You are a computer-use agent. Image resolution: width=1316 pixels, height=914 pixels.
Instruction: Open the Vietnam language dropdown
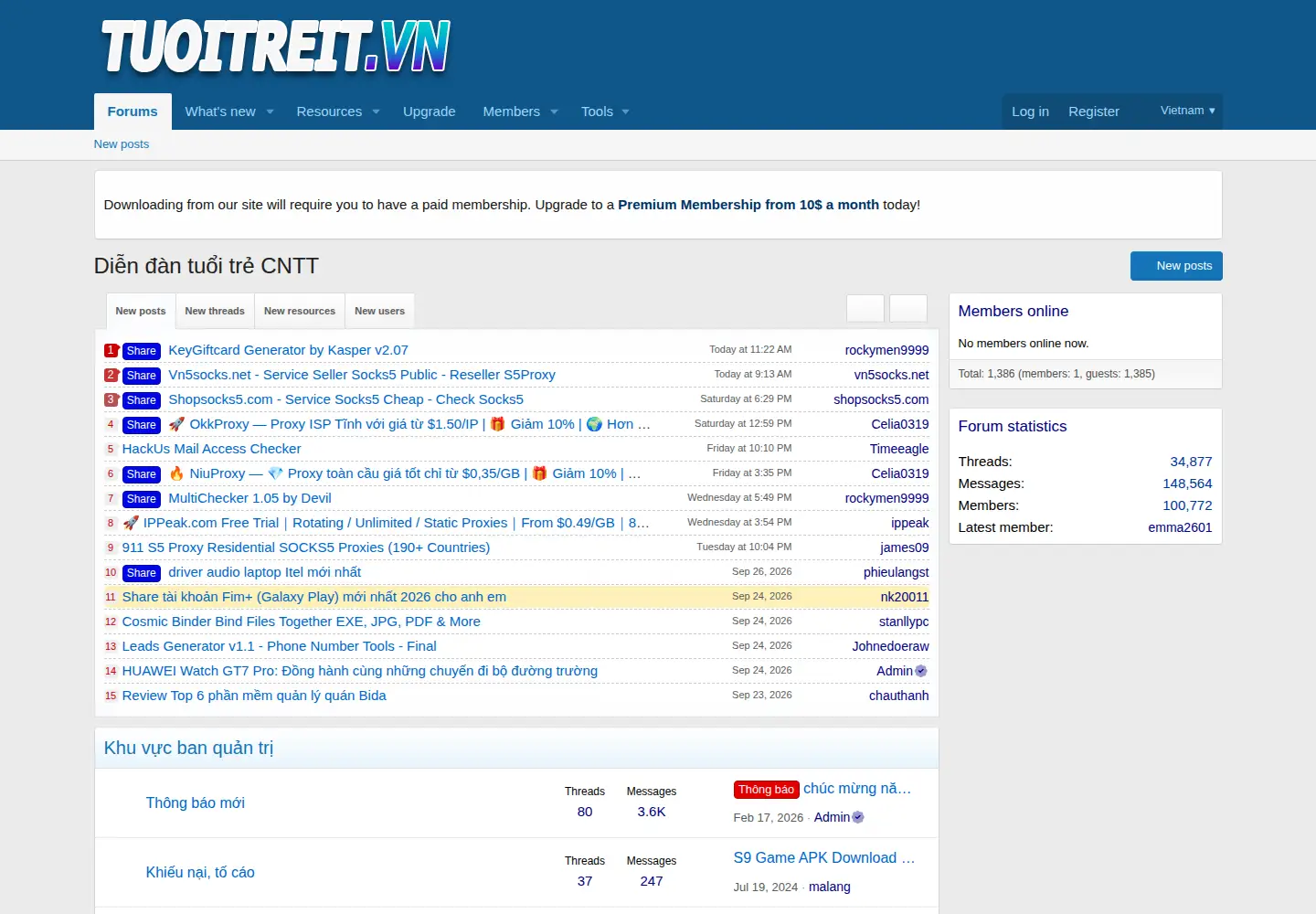point(1187,111)
